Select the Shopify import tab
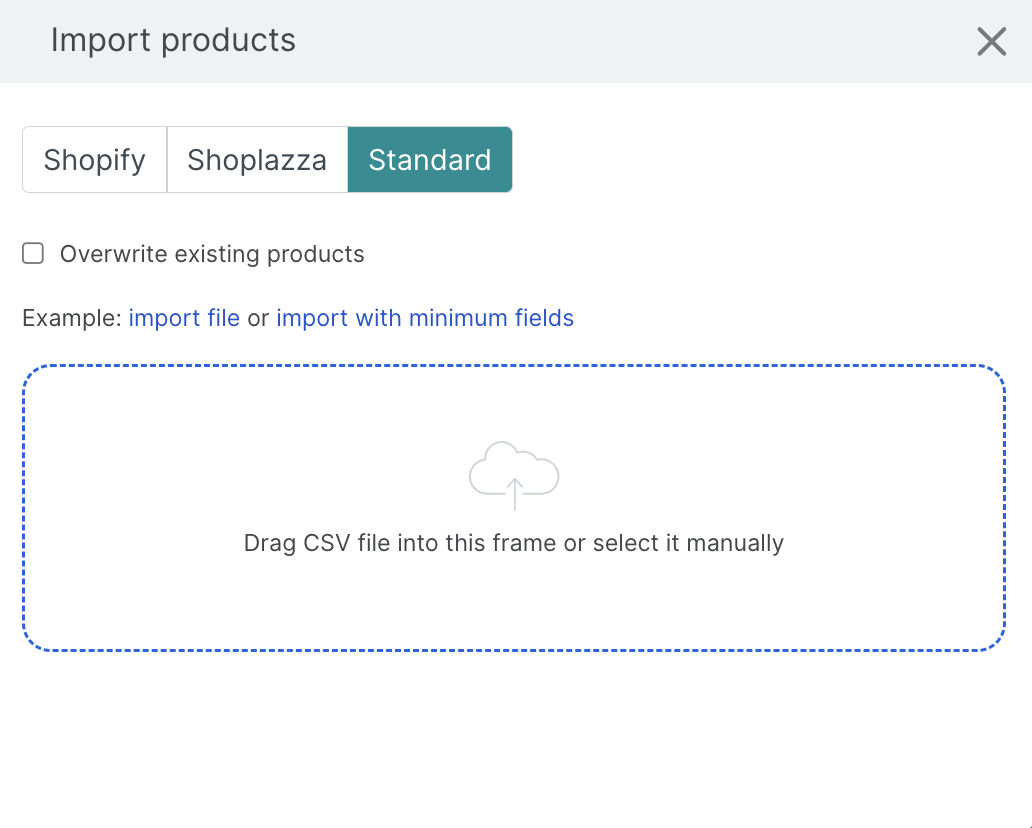1032x828 pixels. [x=95, y=160]
